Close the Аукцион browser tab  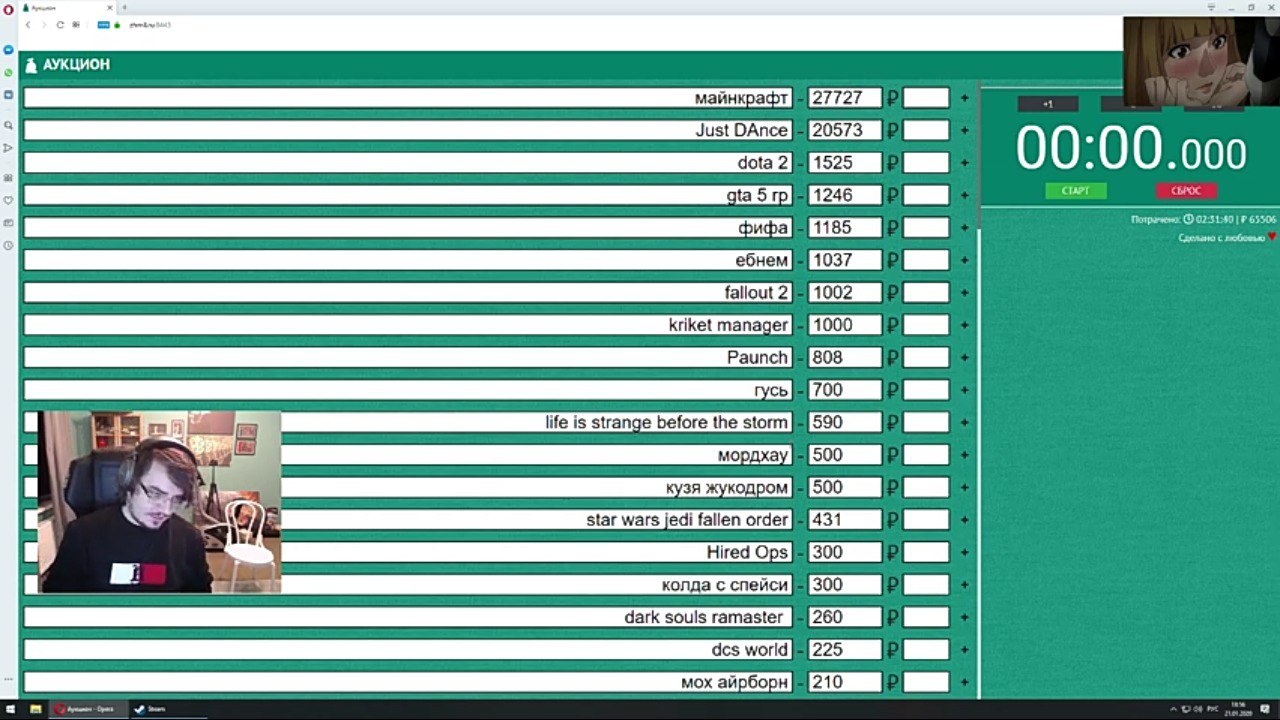[x=109, y=7]
